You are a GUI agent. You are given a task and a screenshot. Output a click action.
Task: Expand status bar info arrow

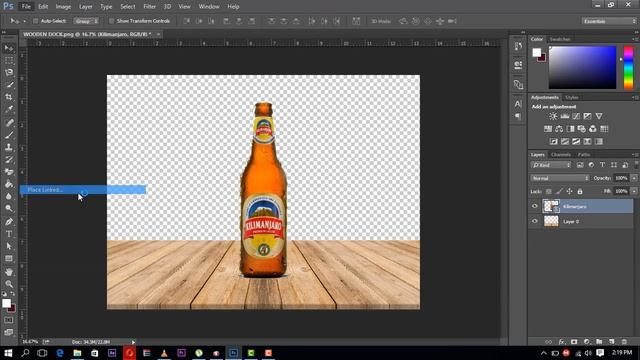click(x=133, y=342)
